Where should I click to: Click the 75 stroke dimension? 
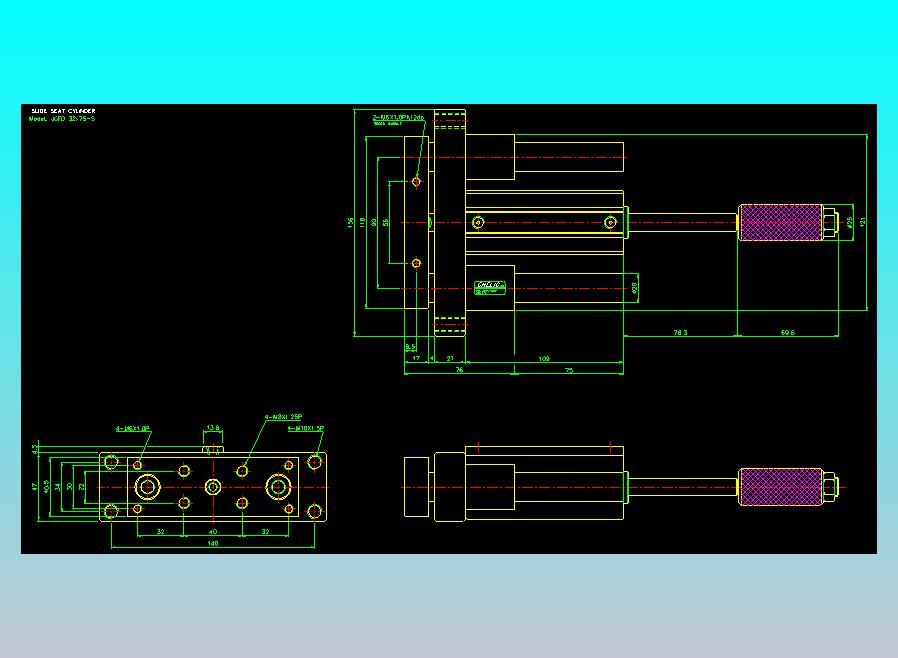pyautogui.click(x=569, y=371)
